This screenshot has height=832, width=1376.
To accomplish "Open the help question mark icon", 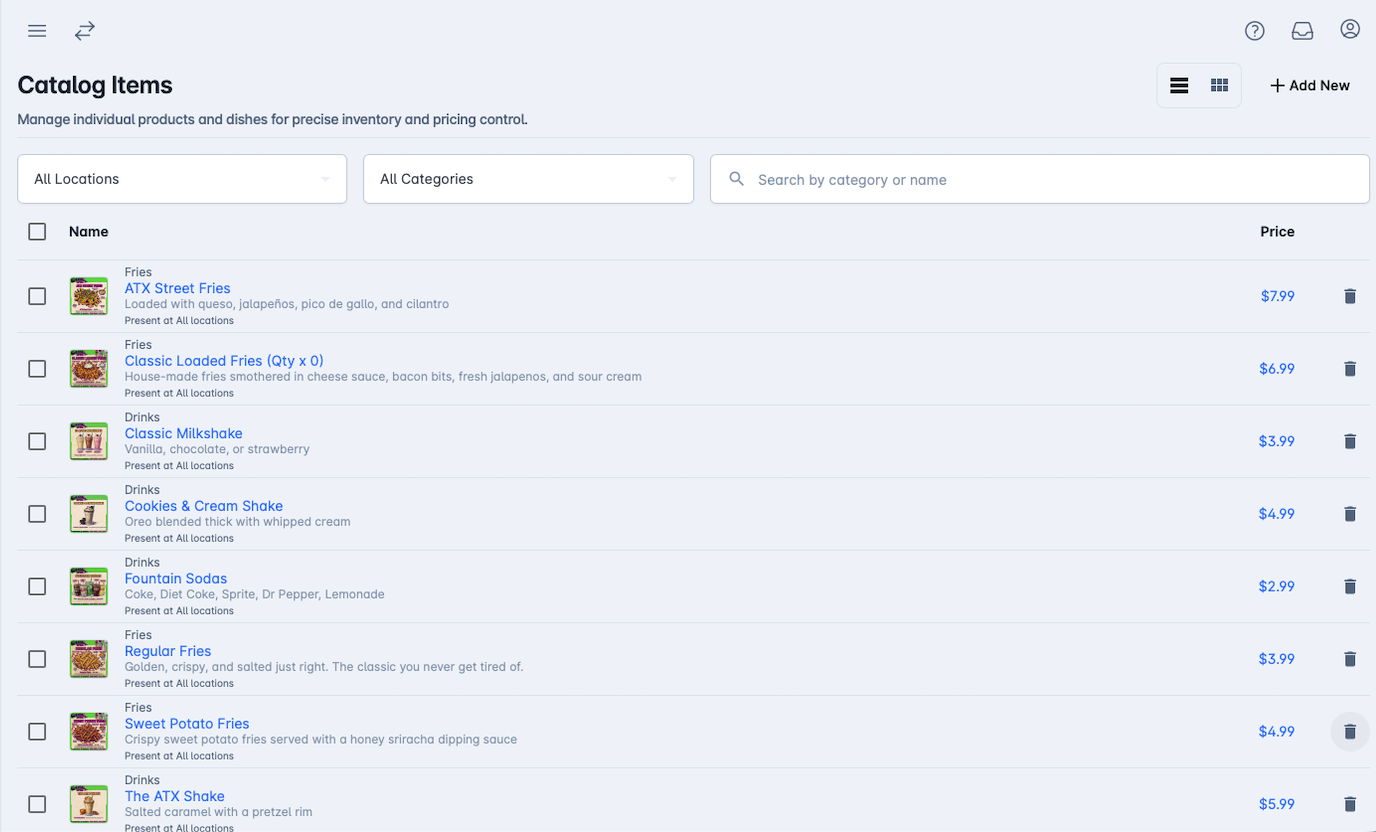I will (1254, 31).
